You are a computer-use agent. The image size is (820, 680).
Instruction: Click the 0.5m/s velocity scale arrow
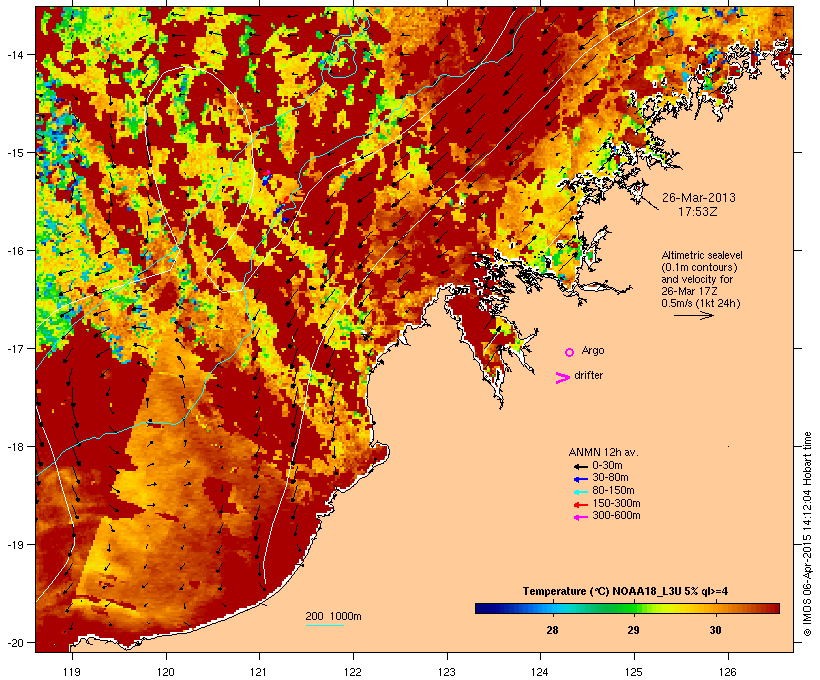693,315
